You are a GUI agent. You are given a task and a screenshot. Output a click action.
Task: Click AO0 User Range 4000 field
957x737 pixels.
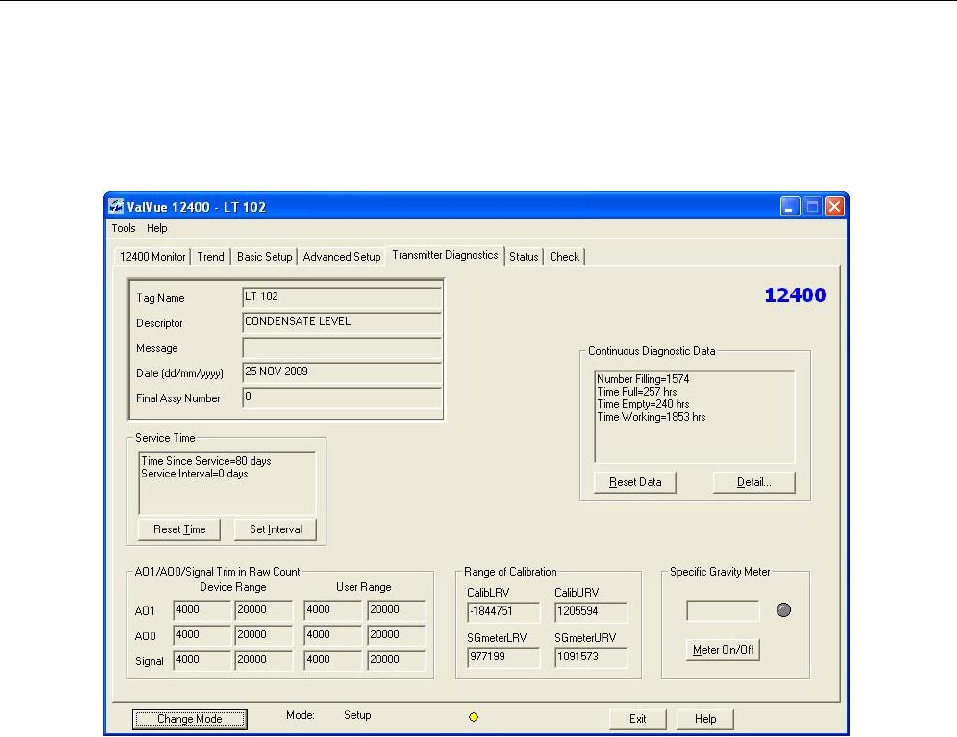[x=332, y=635]
